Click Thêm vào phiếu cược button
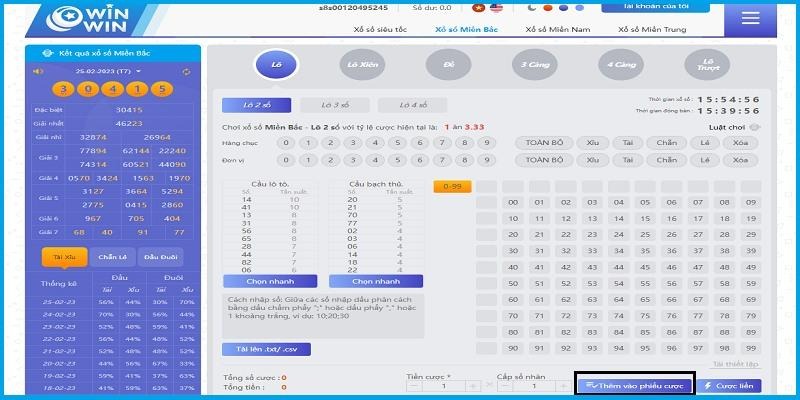The width and height of the screenshot is (800, 400). [635, 385]
